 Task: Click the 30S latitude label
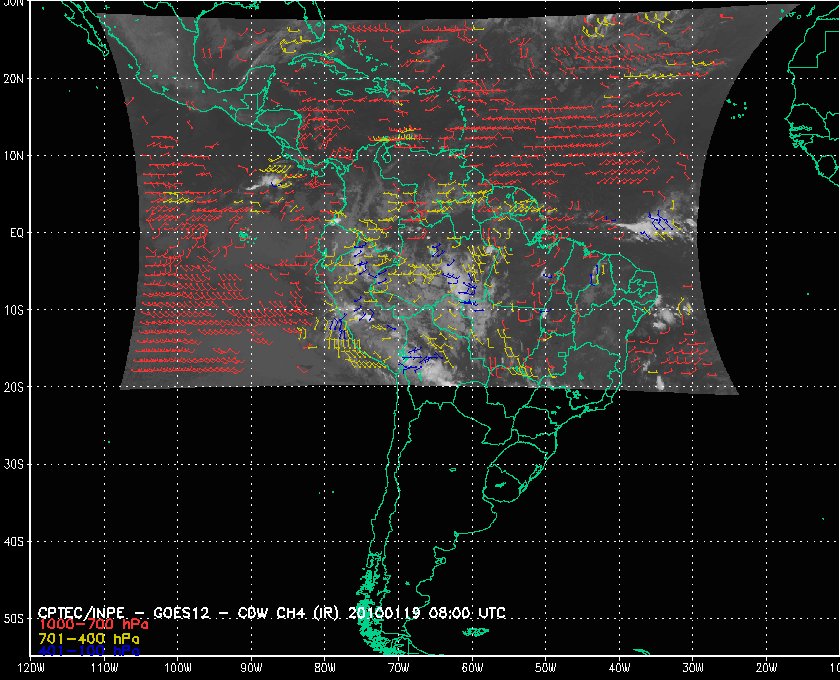[x=14, y=464]
